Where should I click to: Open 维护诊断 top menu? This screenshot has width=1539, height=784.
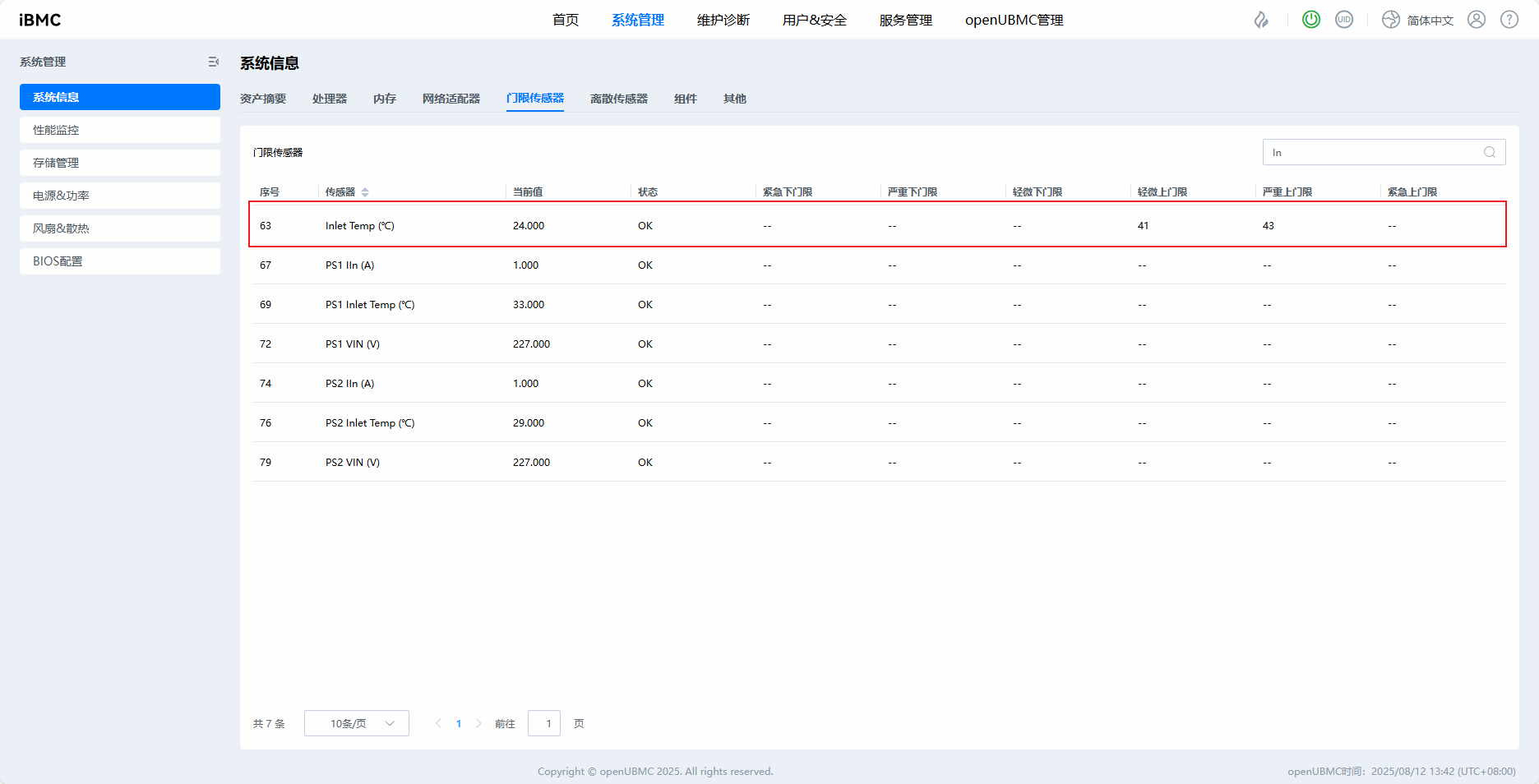click(x=723, y=20)
